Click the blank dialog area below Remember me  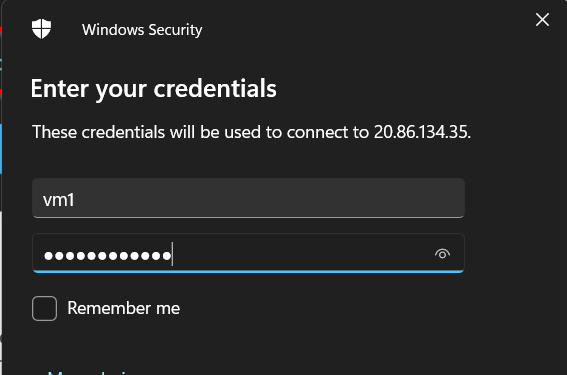253,344
